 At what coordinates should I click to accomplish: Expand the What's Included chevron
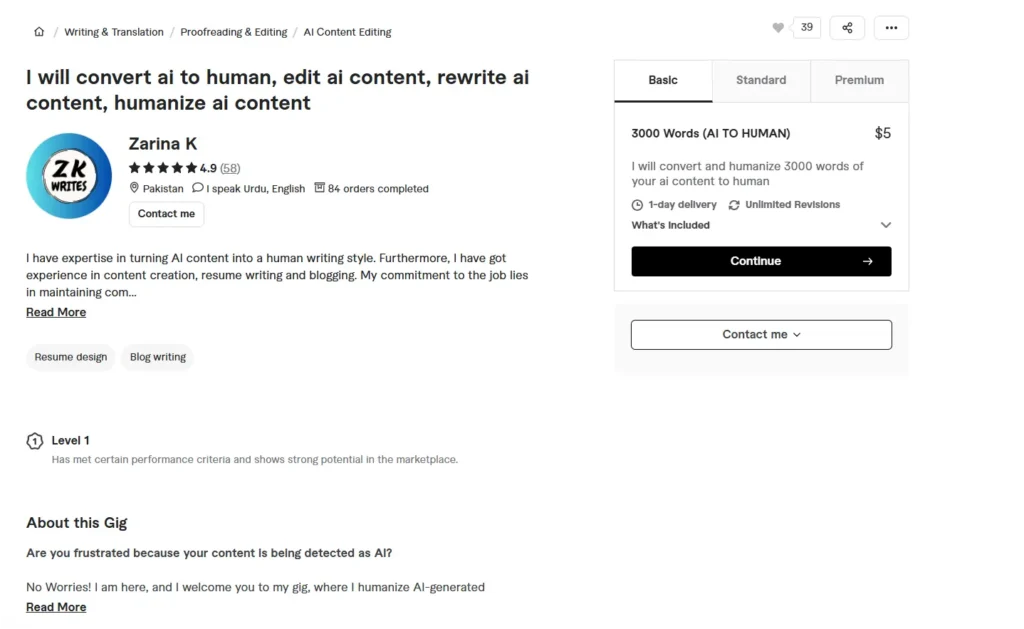885,225
